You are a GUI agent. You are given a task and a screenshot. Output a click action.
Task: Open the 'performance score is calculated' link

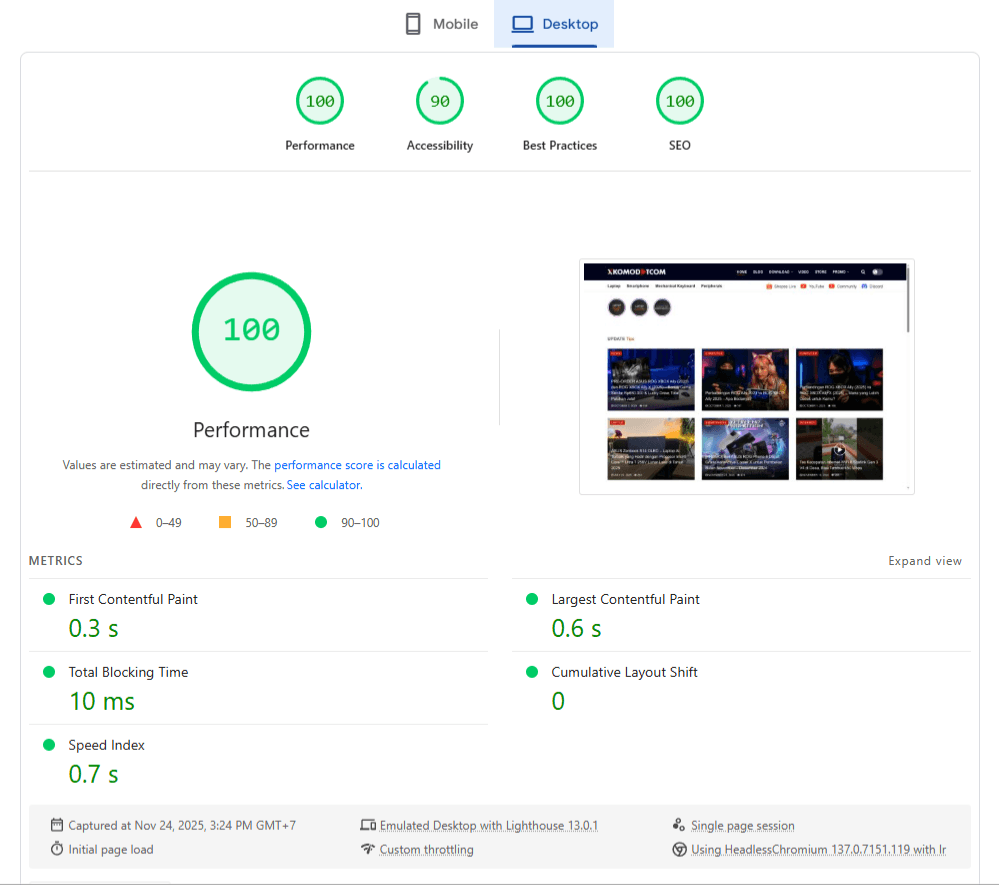(x=357, y=465)
